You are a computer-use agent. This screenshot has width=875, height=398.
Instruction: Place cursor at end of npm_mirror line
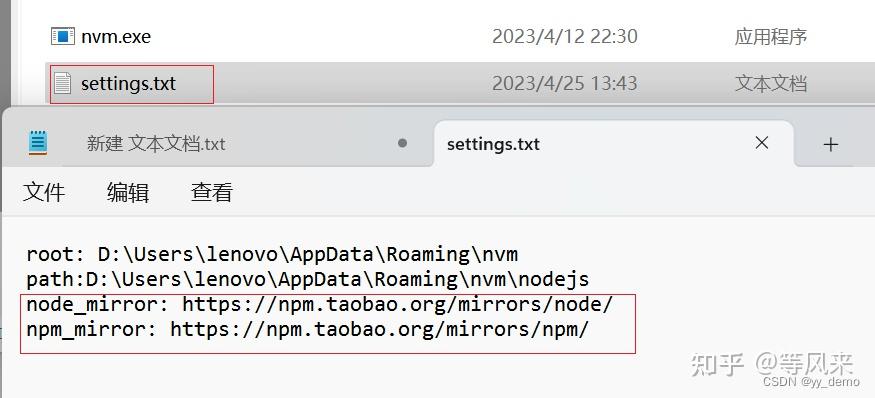[x=589, y=329]
